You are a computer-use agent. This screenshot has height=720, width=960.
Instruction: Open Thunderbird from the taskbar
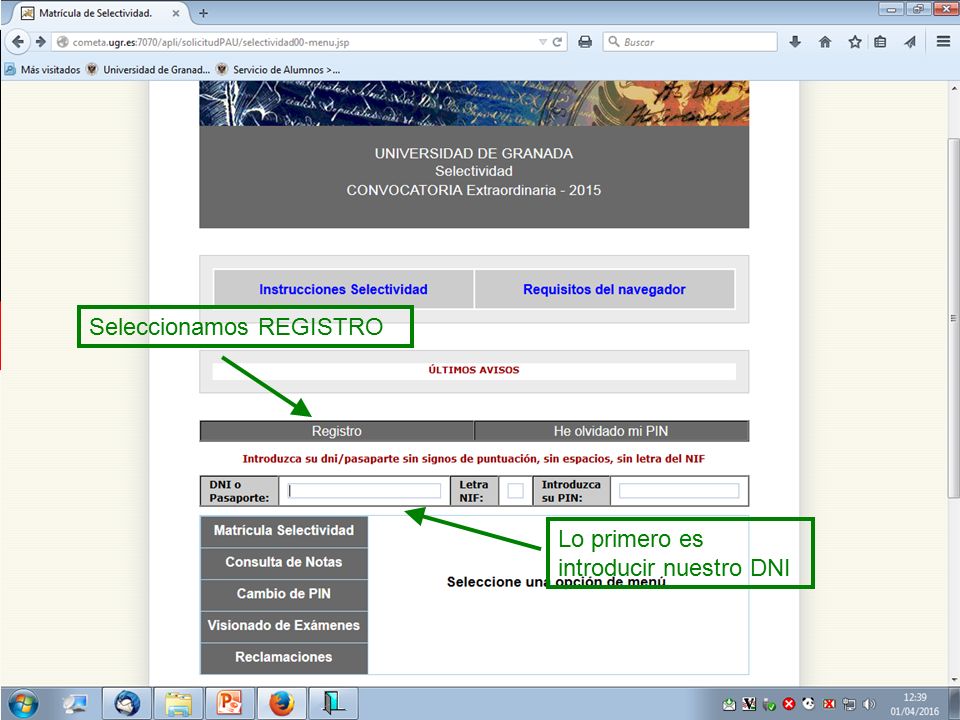[127, 703]
